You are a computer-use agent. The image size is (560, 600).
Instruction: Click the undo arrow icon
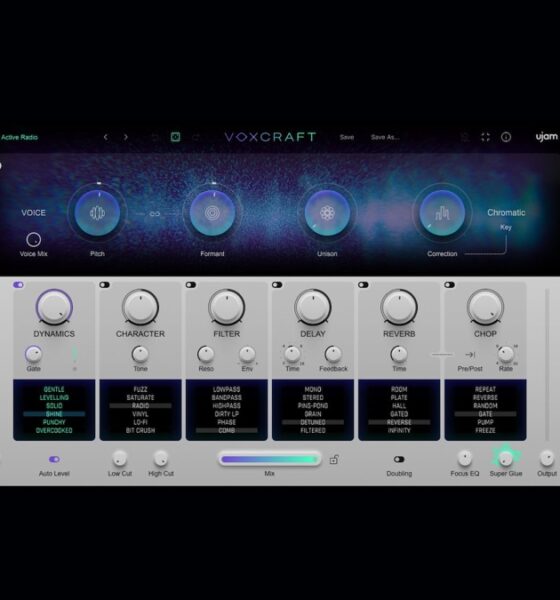(x=154, y=137)
